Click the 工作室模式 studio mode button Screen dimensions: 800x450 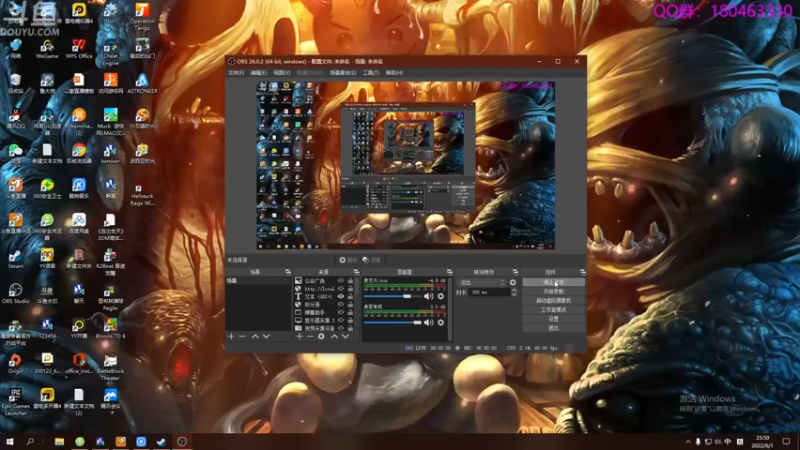pyautogui.click(x=554, y=310)
